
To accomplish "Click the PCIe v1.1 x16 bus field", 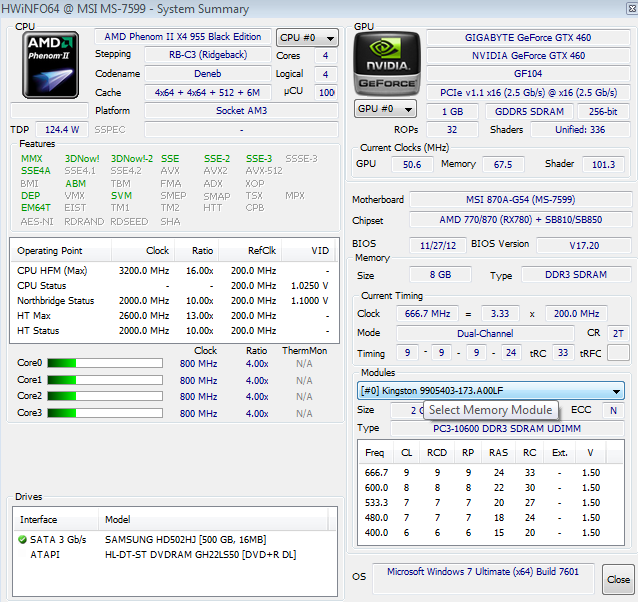I will [528, 92].
